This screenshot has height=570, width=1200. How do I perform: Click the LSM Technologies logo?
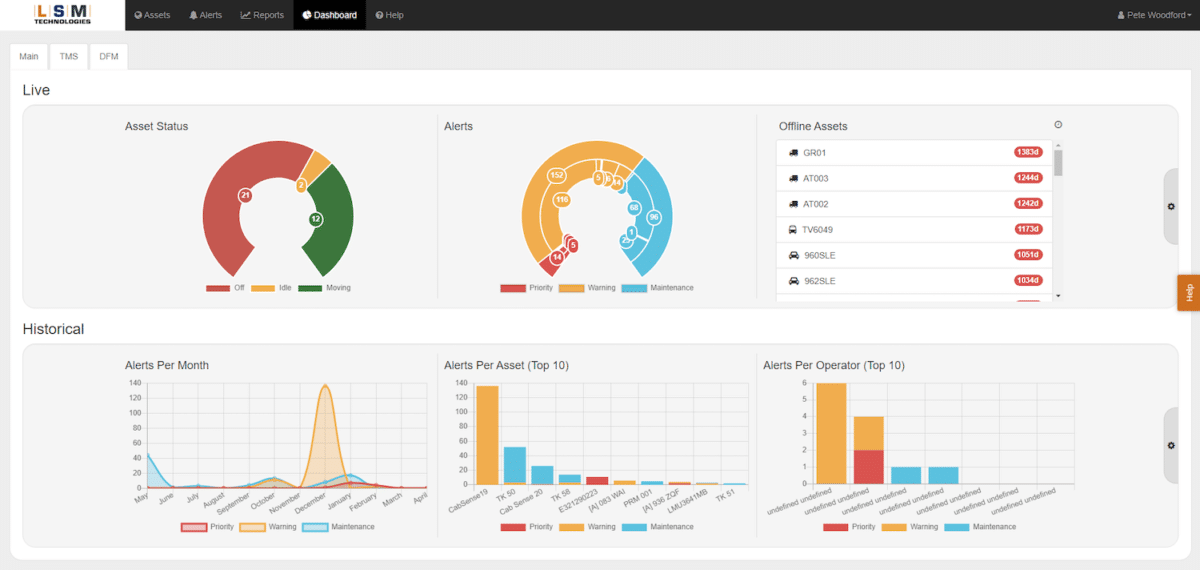[62, 14]
